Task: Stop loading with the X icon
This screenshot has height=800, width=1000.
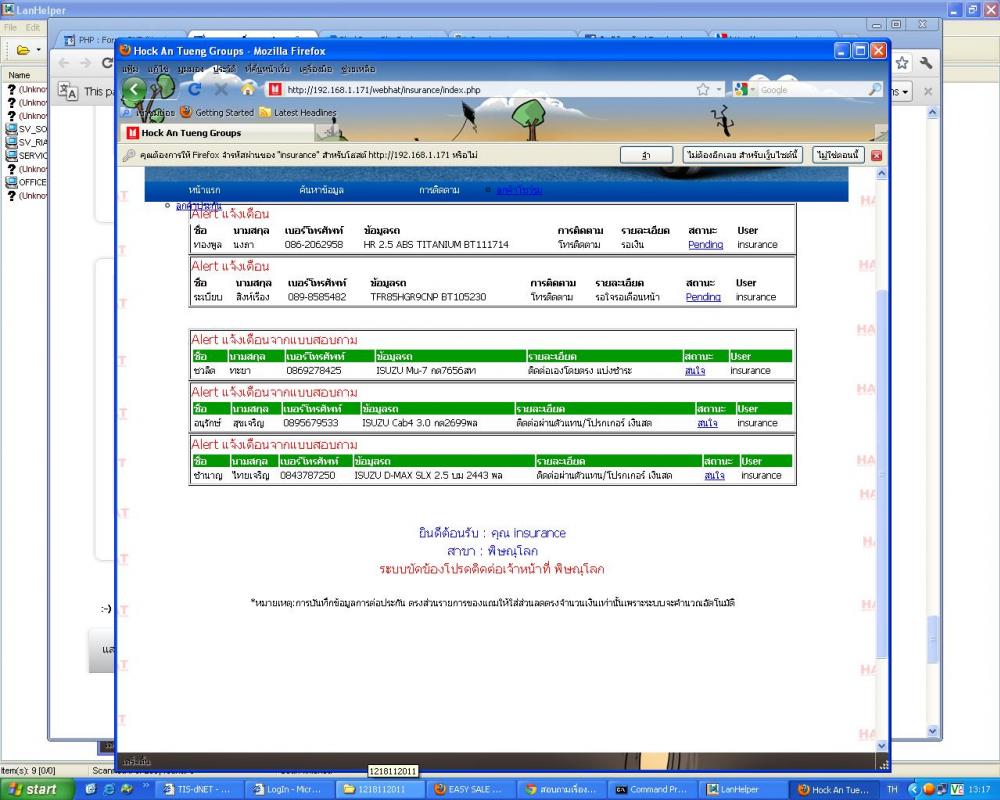Action: (x=221, y=89)
